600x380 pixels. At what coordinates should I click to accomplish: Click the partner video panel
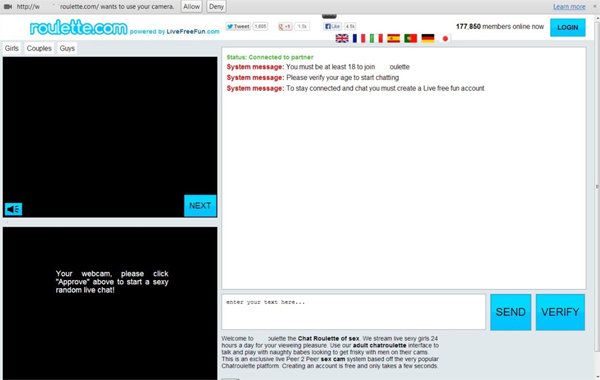(110, 137)
